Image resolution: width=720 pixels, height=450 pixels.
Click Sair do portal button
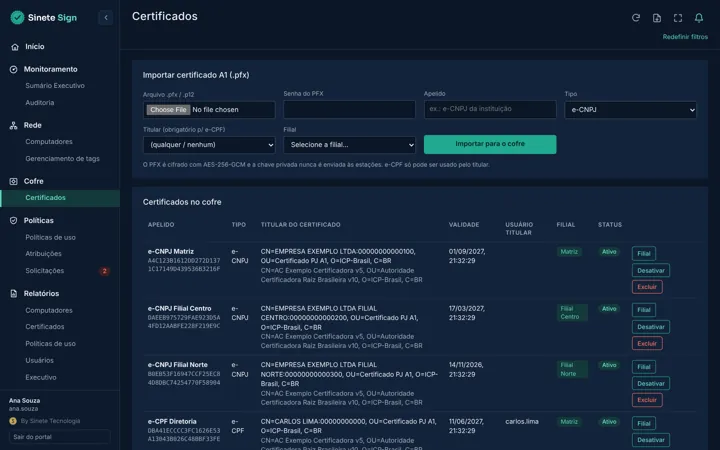[60, 437]
